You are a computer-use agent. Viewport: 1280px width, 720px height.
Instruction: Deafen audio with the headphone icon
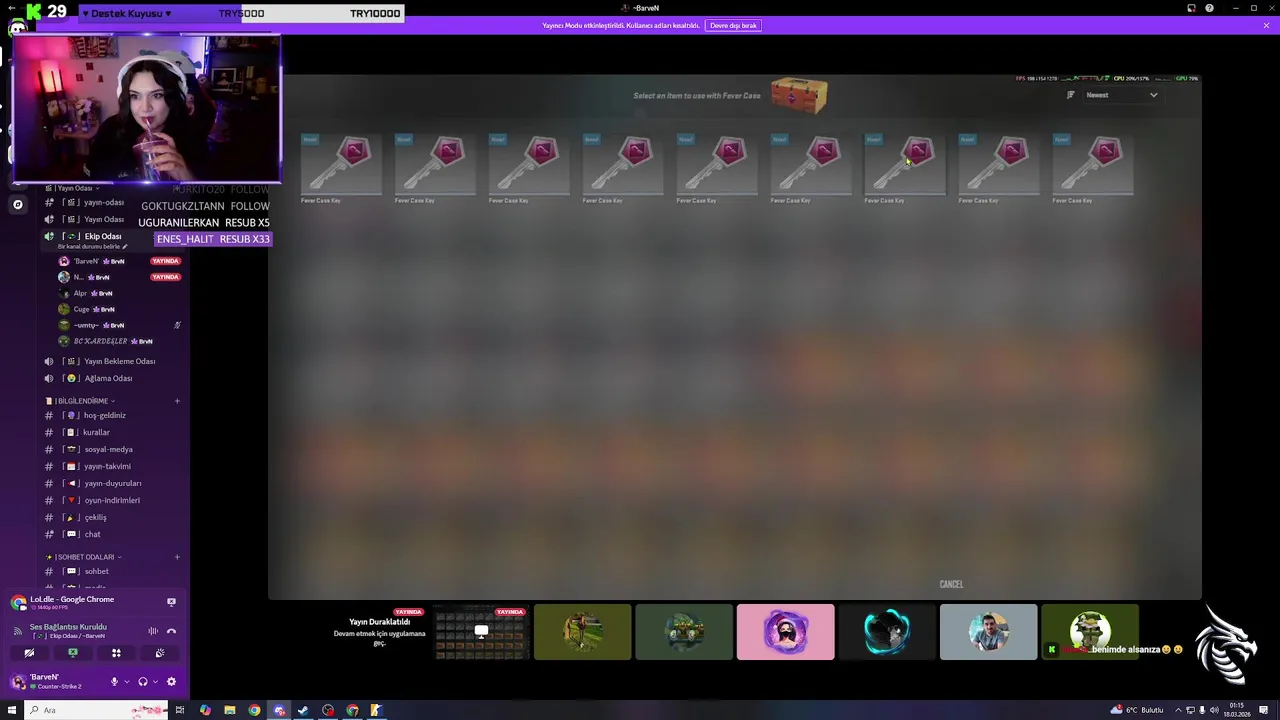click(x=143, y=682)
